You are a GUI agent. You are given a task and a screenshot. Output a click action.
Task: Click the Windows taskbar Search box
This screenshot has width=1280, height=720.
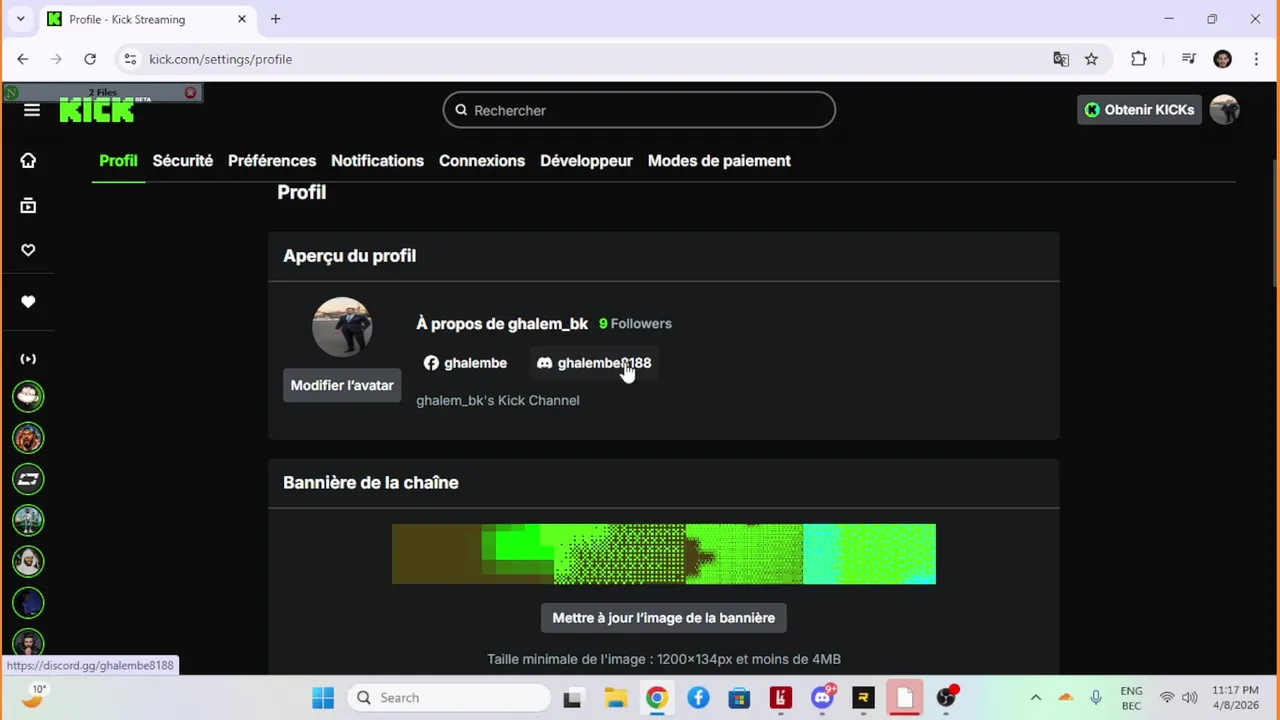(x=448, y=698)
